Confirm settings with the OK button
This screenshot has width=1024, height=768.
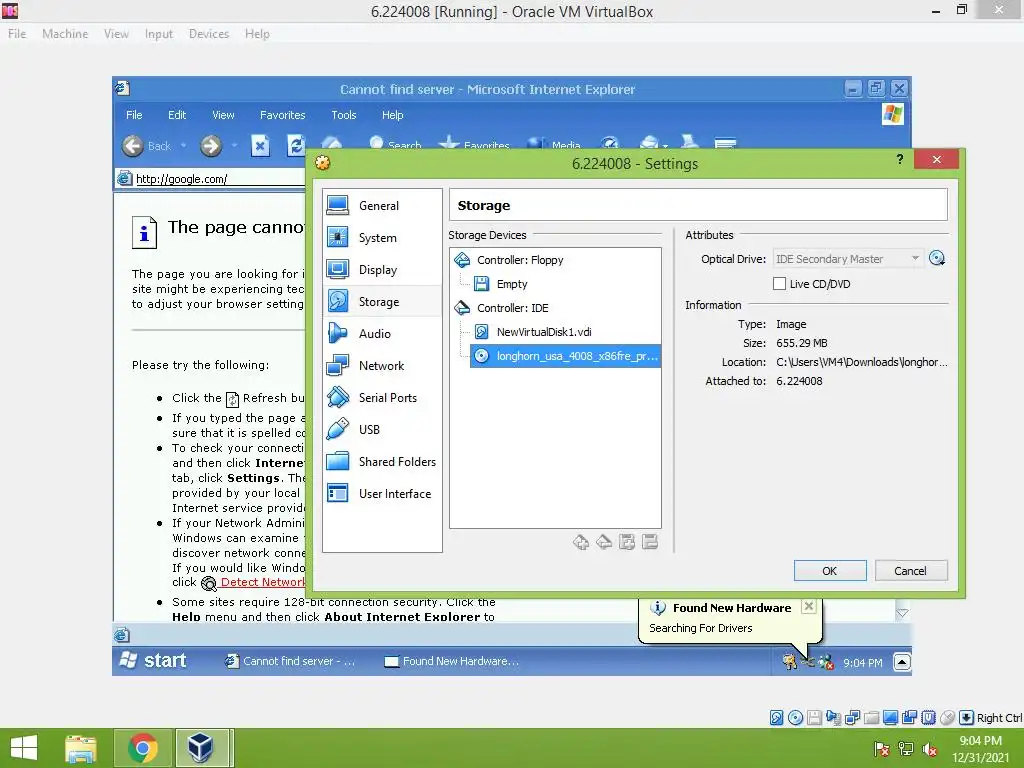point(830,571)
